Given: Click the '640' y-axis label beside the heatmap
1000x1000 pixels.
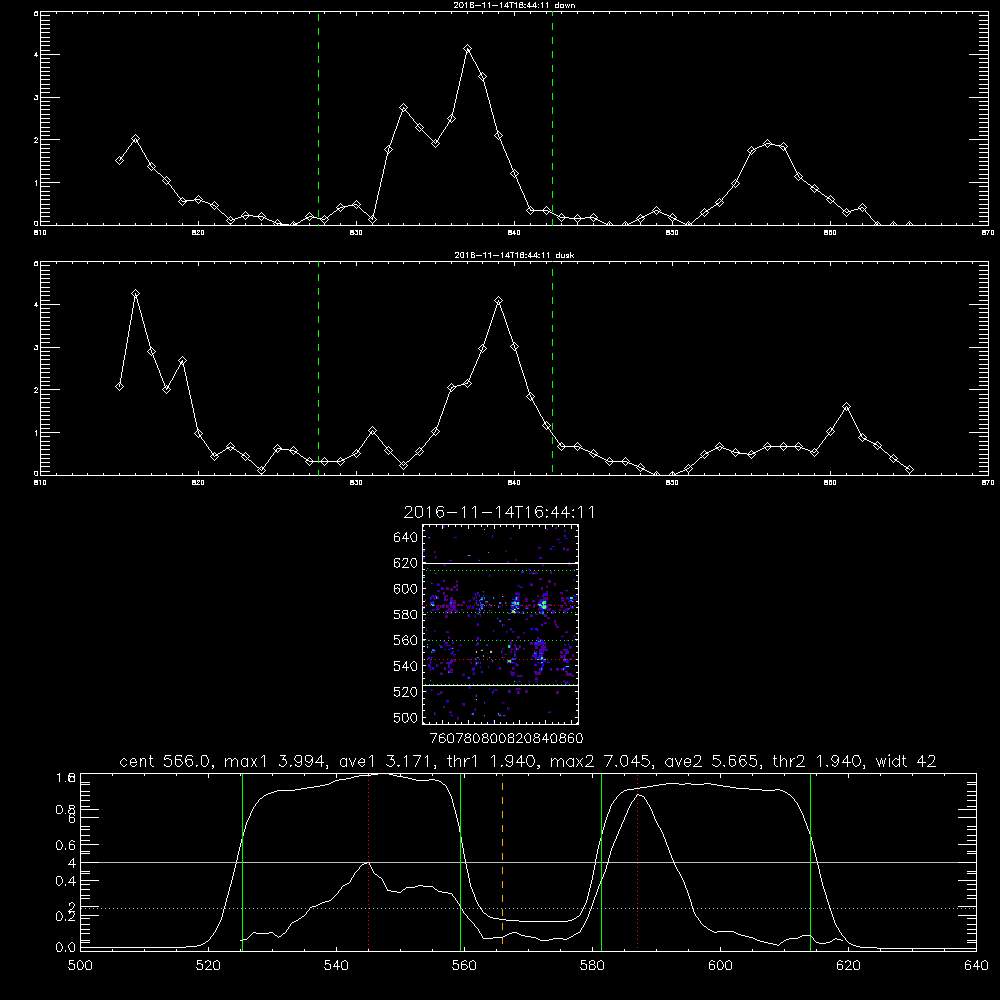Looking at the screenshot, I should pos(406,538).
